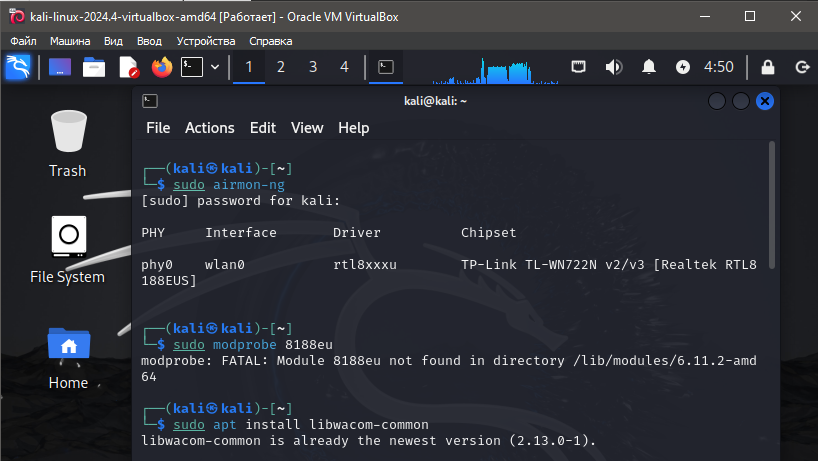Lock the screen with padlock icon

tap(767, 67)
